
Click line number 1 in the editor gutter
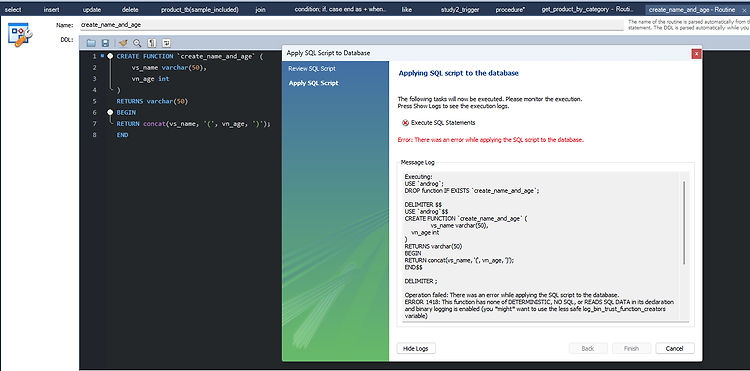pyautogui.click(x=95, y=56)
